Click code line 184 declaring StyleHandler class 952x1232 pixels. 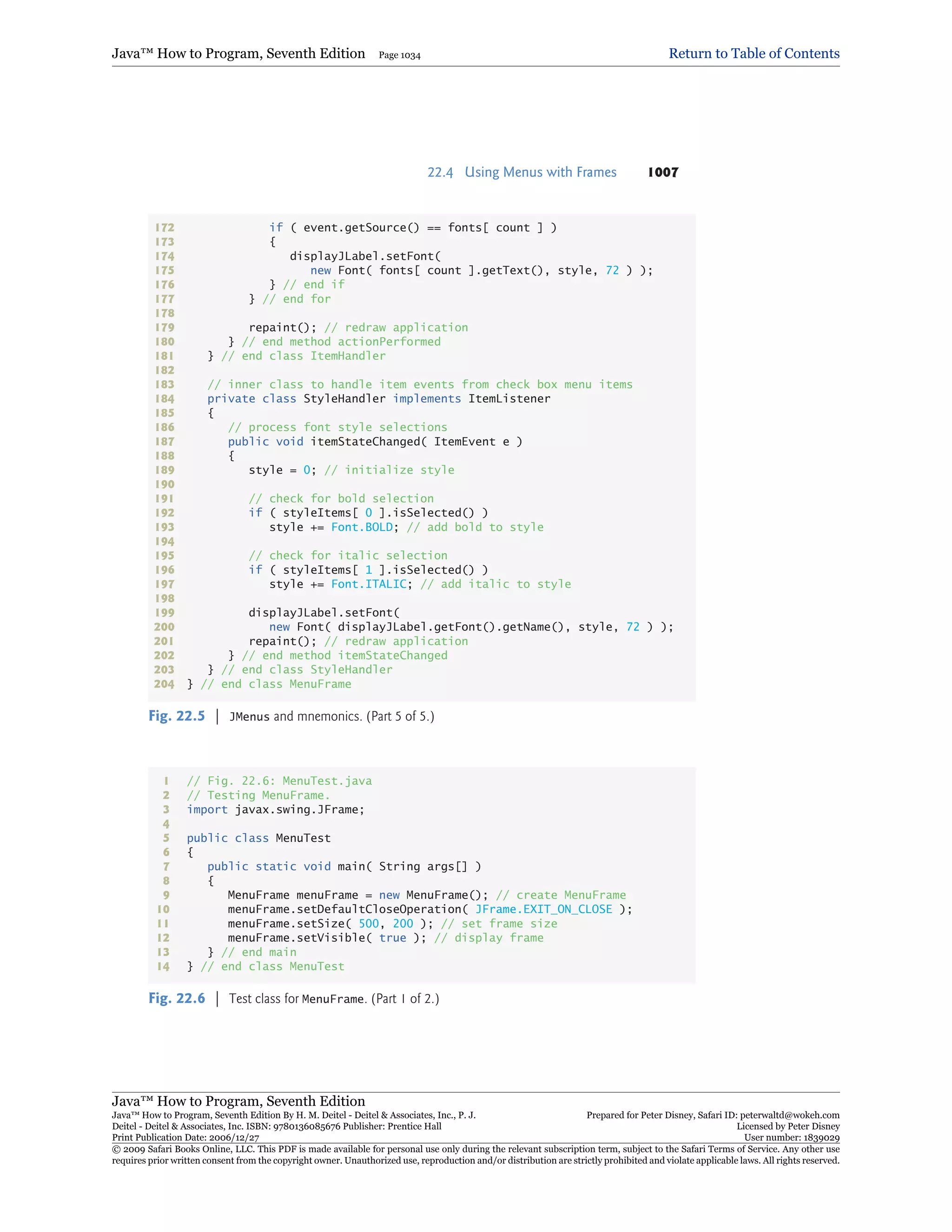coord(378,399)
